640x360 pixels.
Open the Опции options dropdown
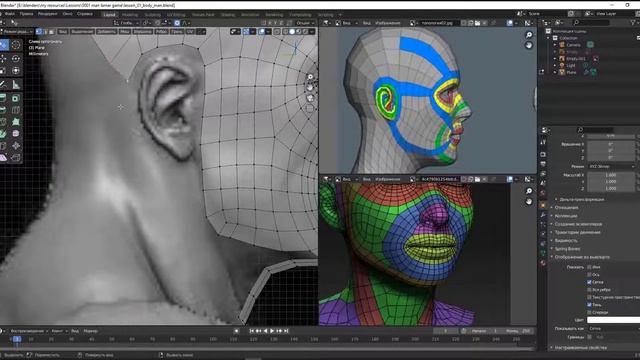click(x=304, y=23)
